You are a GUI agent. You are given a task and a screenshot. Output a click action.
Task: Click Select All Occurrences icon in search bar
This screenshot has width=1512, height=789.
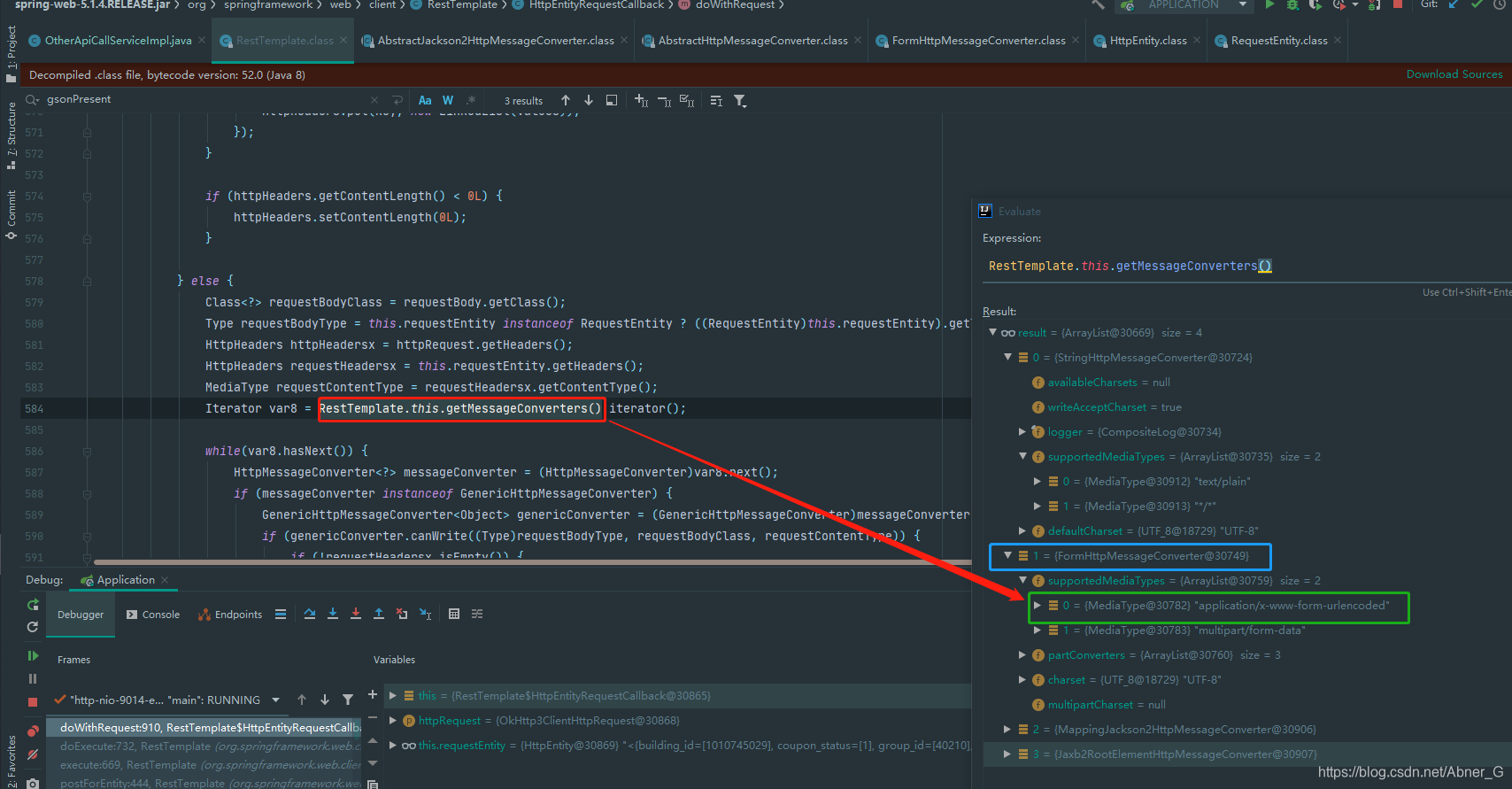point(687,100)
